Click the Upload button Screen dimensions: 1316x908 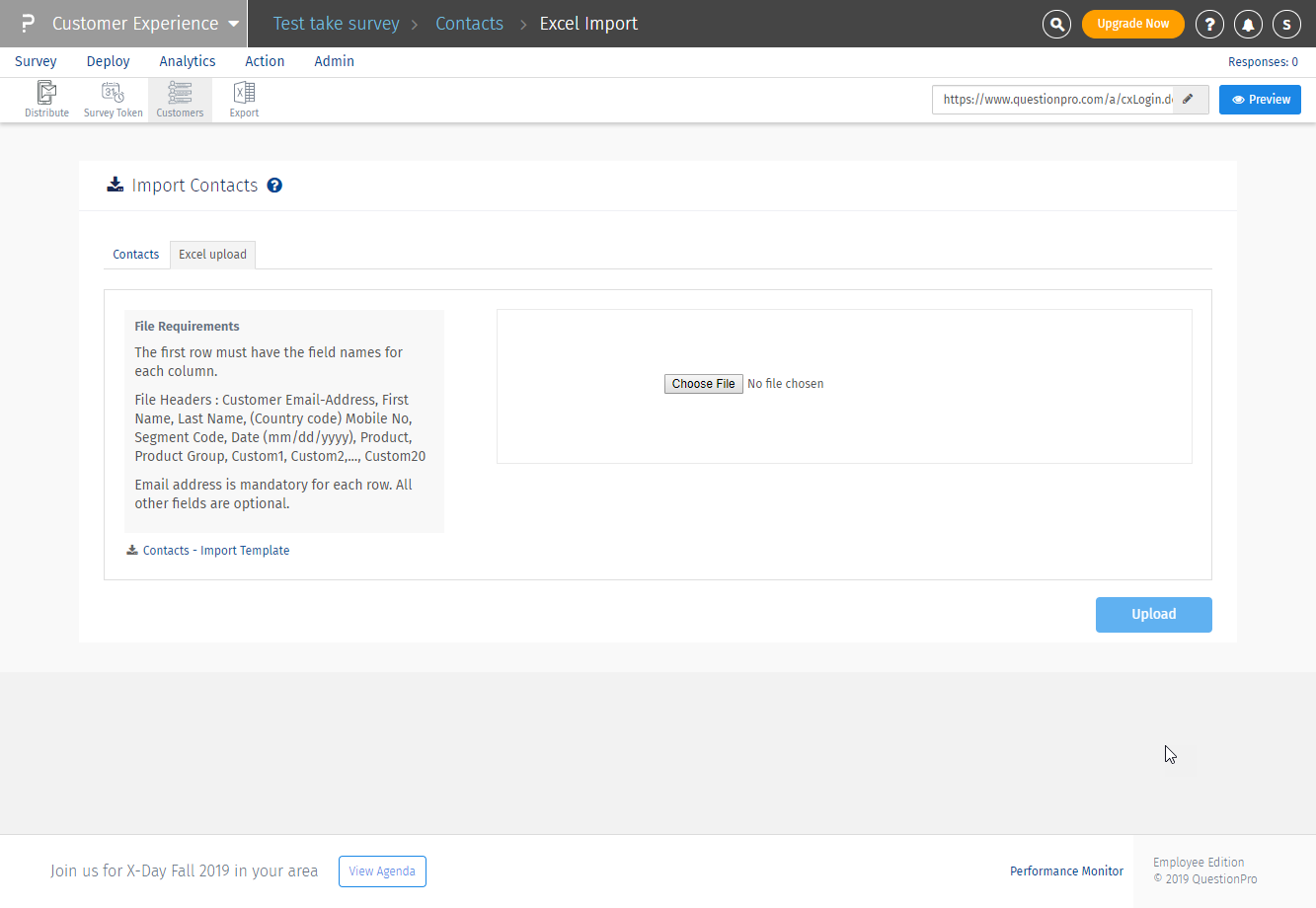point(1153,615)
